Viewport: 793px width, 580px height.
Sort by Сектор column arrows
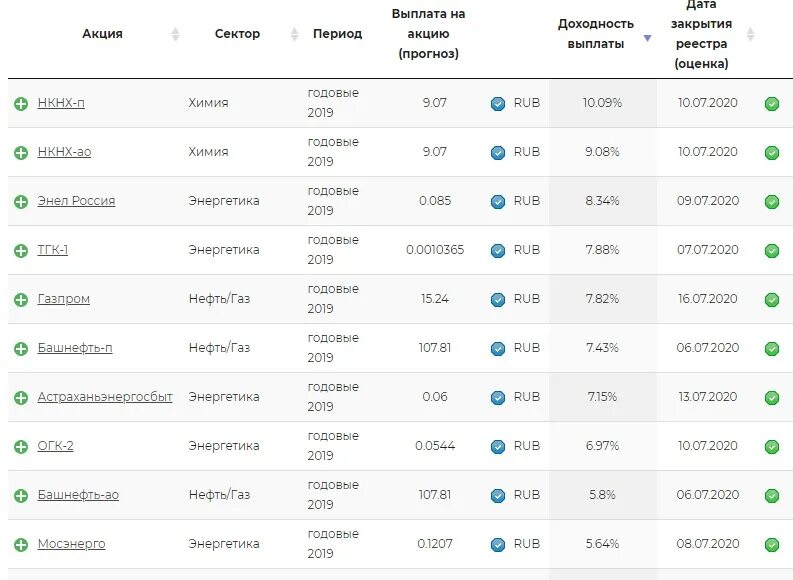pos(294,35)
